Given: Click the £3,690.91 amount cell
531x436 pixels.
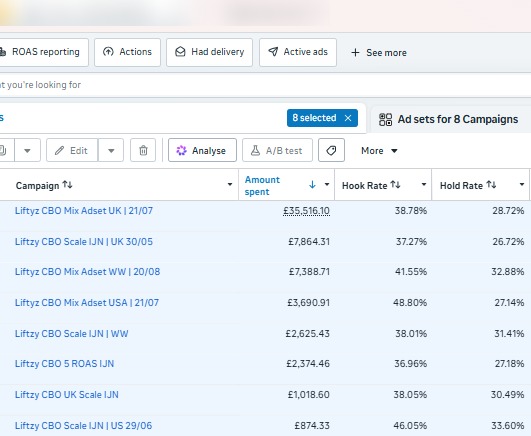Looking at the screenshot, I should tap(308, 303).
